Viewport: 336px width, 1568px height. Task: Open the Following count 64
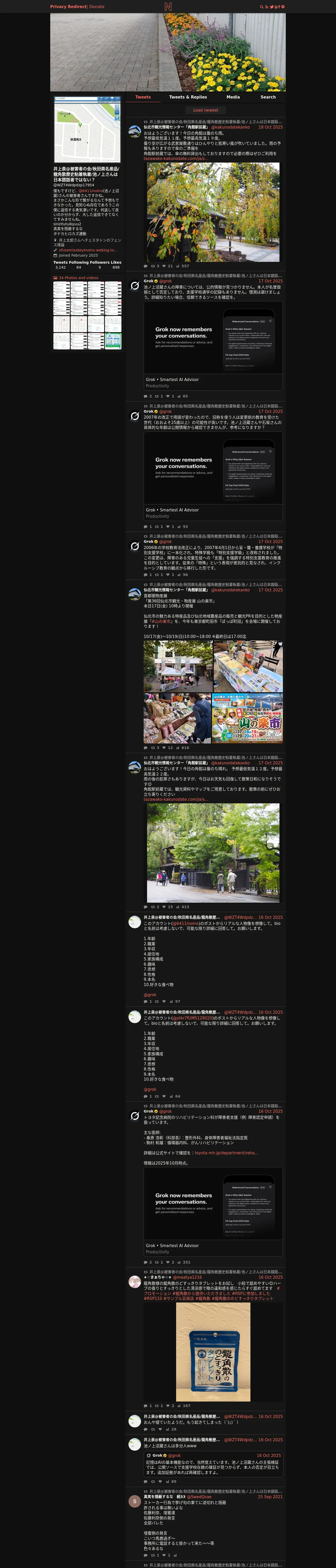pyautogui.click(x=79, y=267)
